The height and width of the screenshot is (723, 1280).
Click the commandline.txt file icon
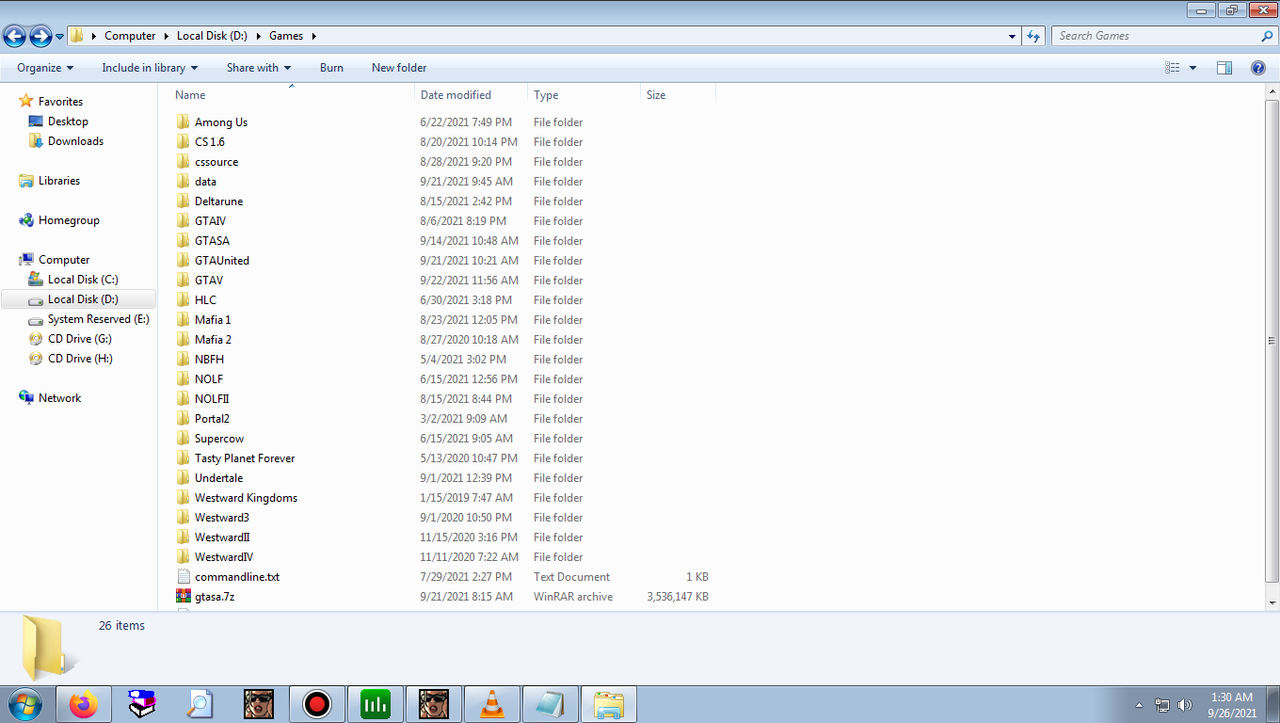183,577
